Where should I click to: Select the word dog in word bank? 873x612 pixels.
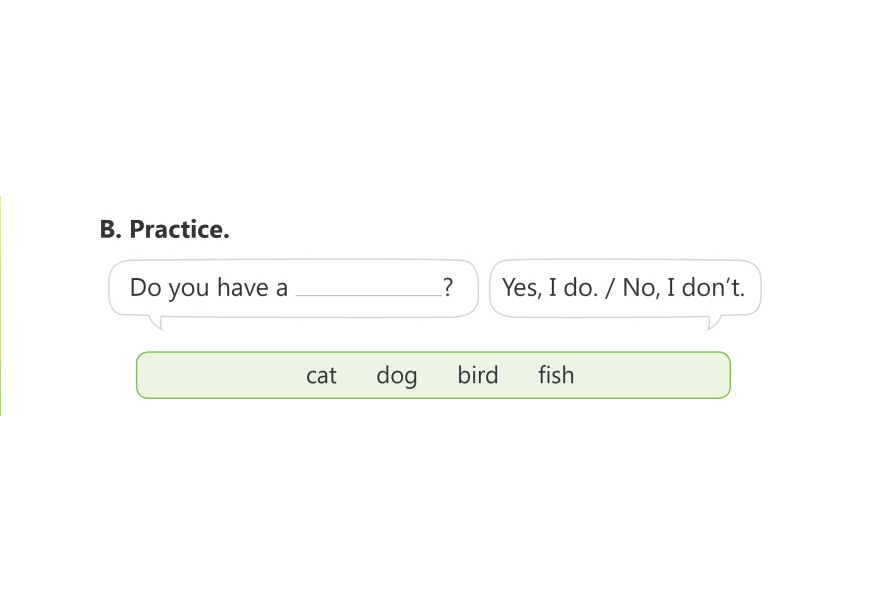coord(396,376)
